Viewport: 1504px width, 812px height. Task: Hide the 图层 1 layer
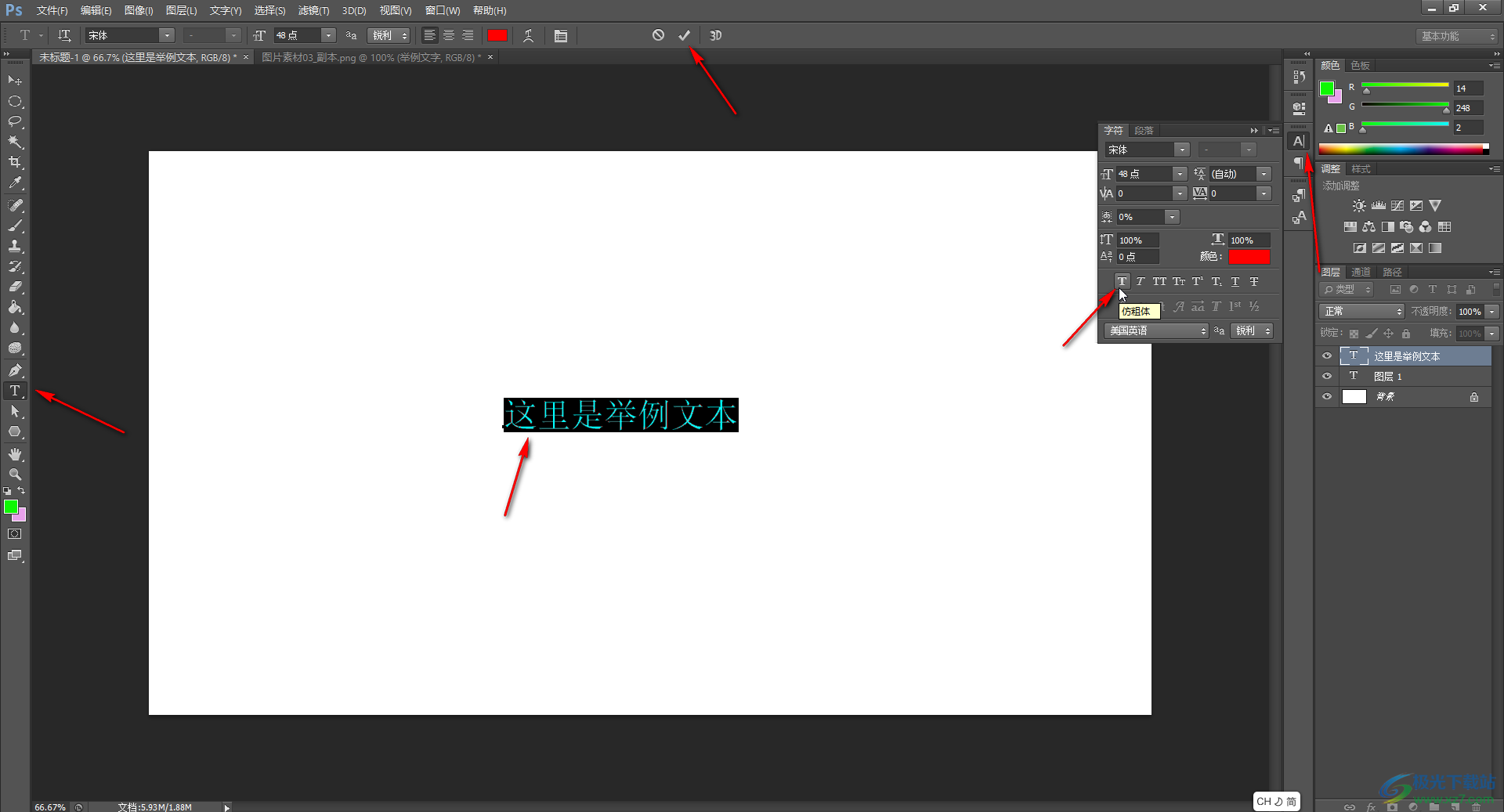pos(1327,377)
